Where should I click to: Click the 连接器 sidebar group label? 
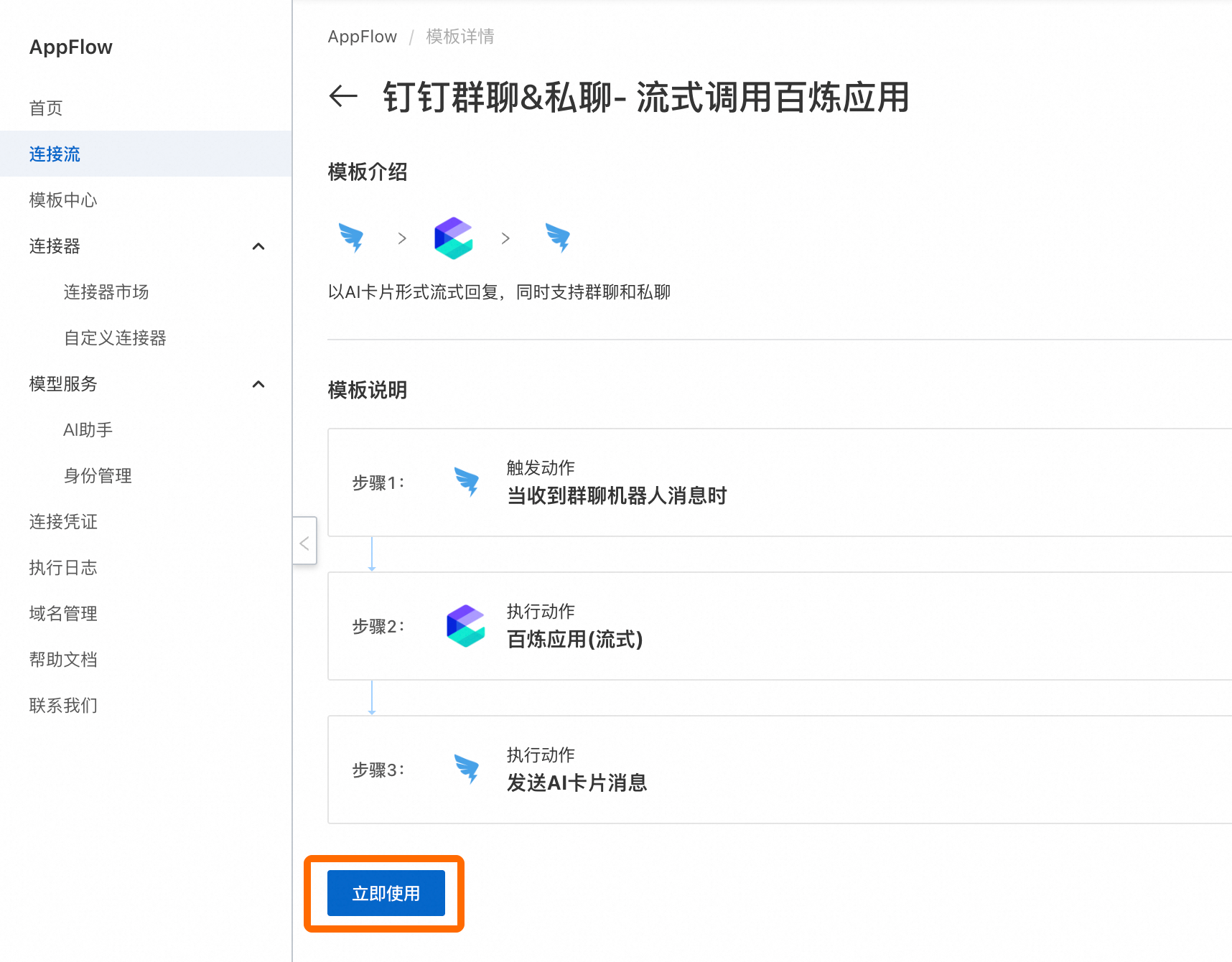pos(55,246)
